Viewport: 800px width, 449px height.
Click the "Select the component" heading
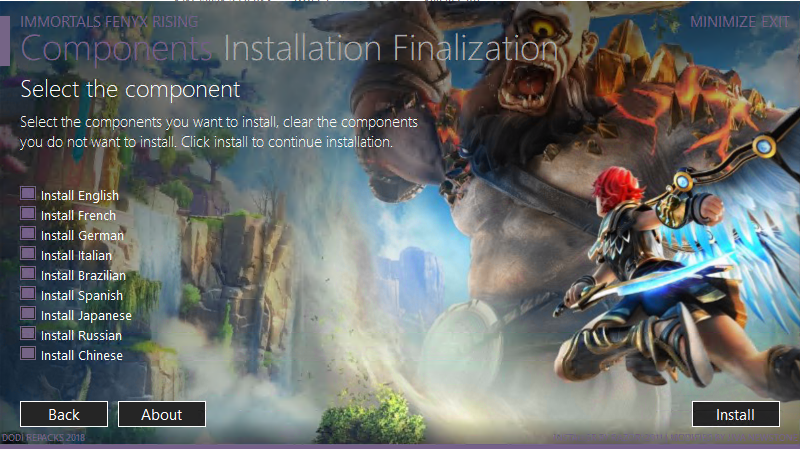tap(130, 90)
